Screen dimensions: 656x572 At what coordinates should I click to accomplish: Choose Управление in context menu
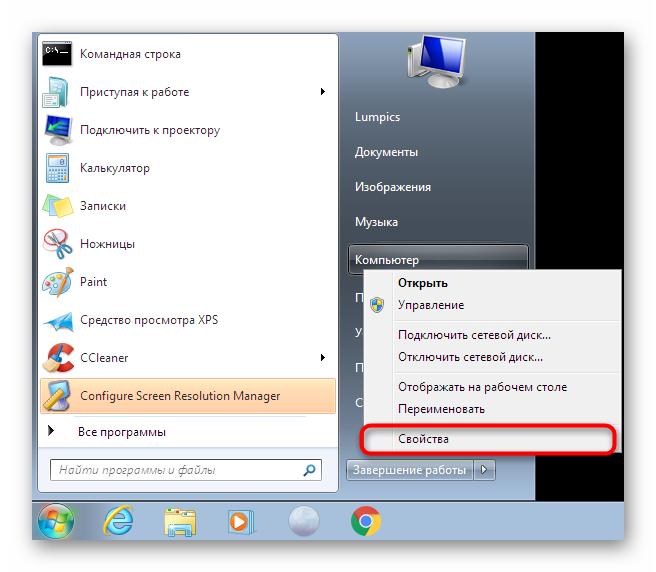click(431, 305)
